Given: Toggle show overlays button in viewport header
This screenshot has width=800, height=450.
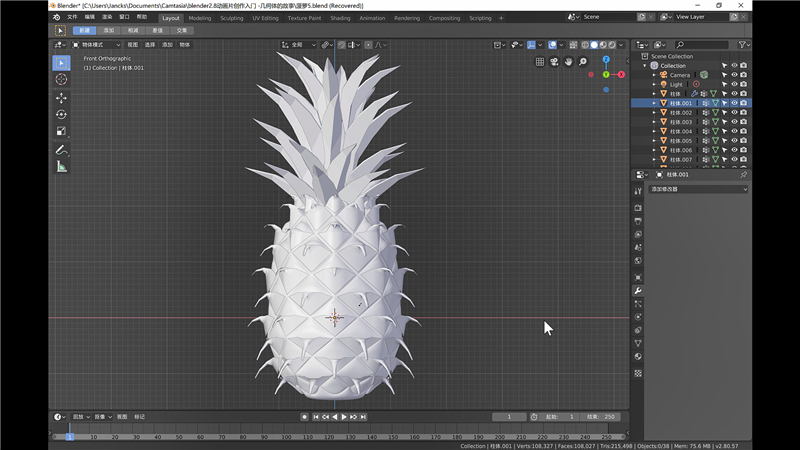Looking at the screenshot, I should [x=552, y=45].
